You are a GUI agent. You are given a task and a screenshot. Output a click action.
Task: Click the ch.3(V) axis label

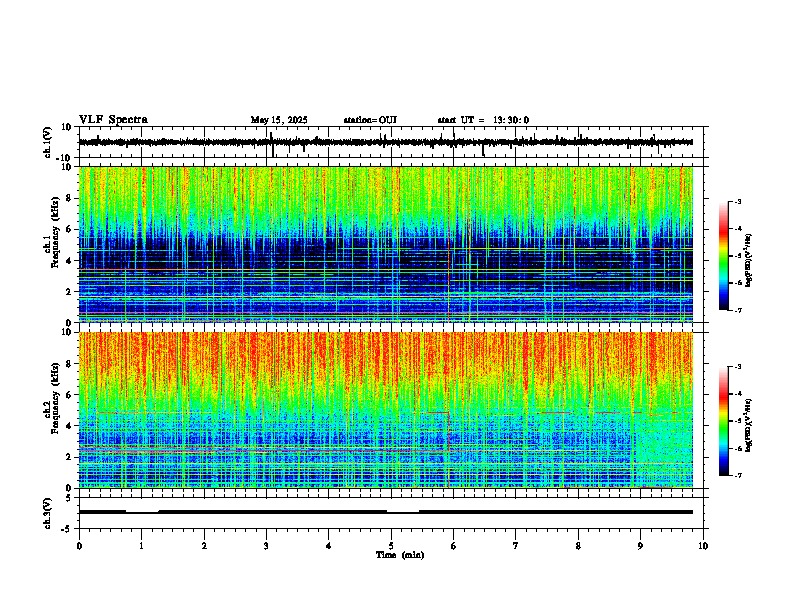(x=48, y=513)
